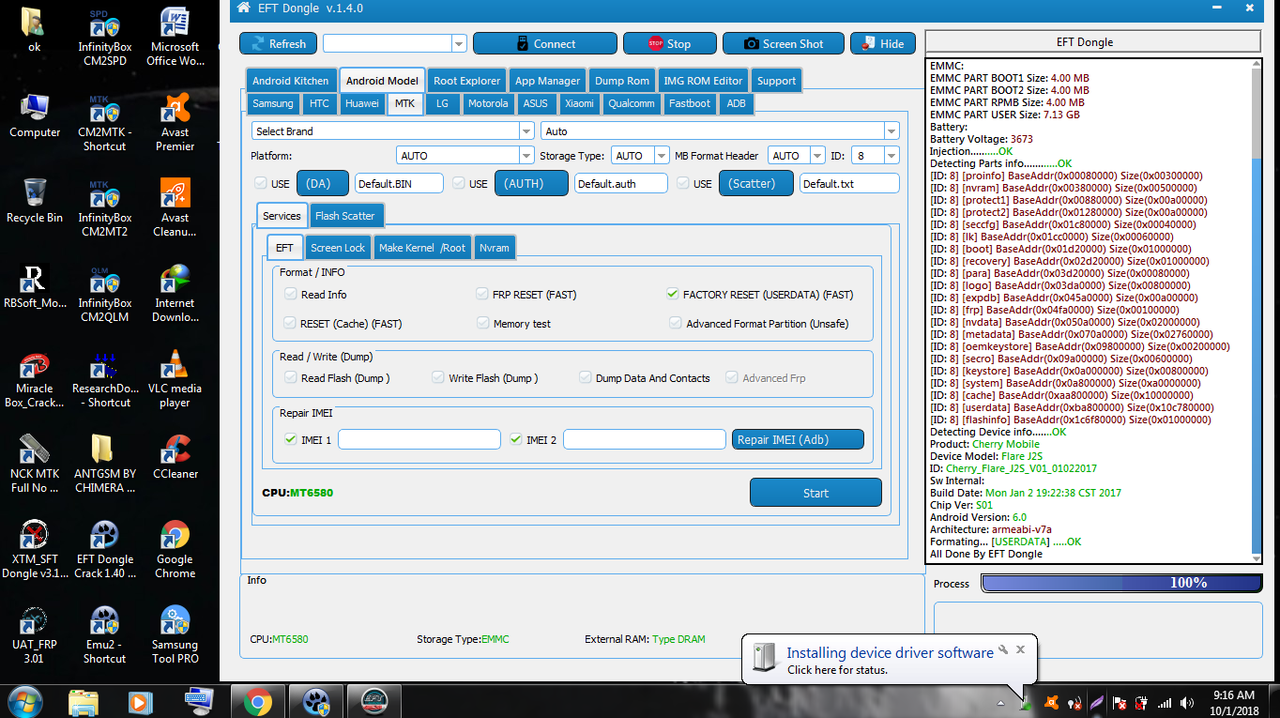Open the Recycle Bin
Viewport: 1280px width, 718px height.
pos(34,200)
